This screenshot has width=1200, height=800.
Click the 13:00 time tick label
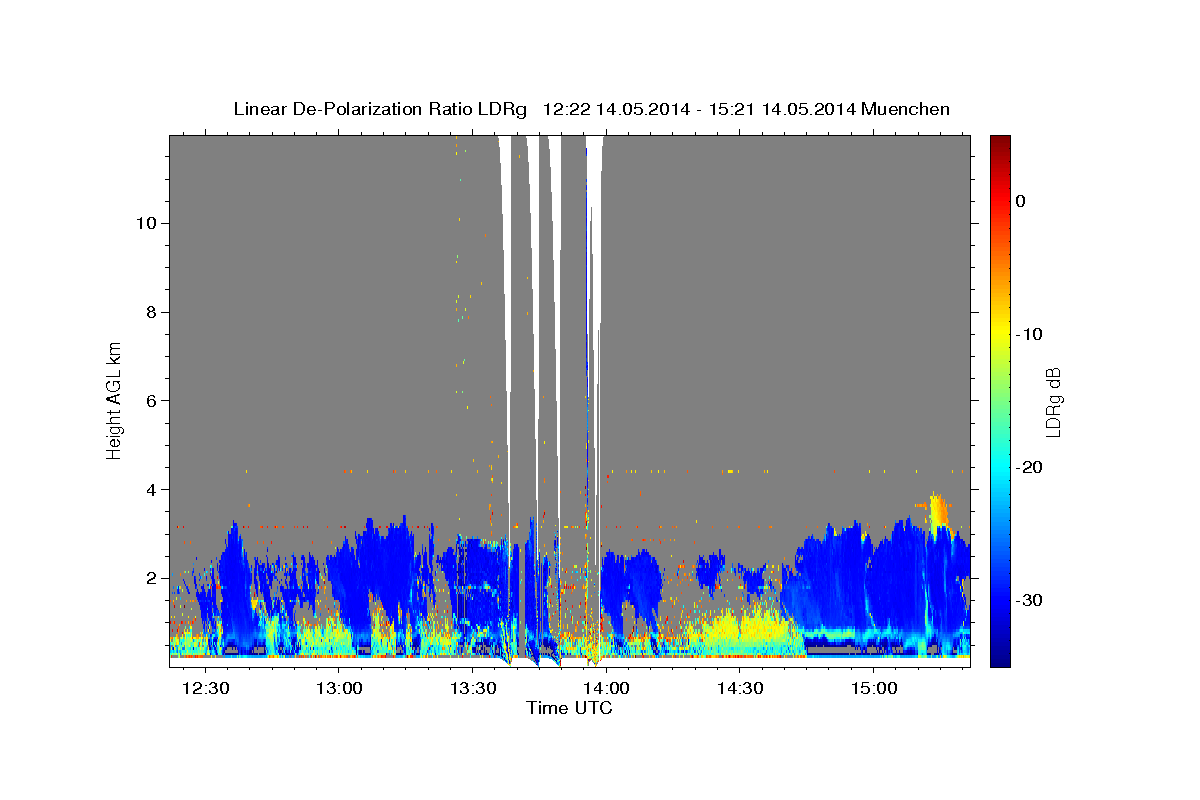tap(339, 688)
